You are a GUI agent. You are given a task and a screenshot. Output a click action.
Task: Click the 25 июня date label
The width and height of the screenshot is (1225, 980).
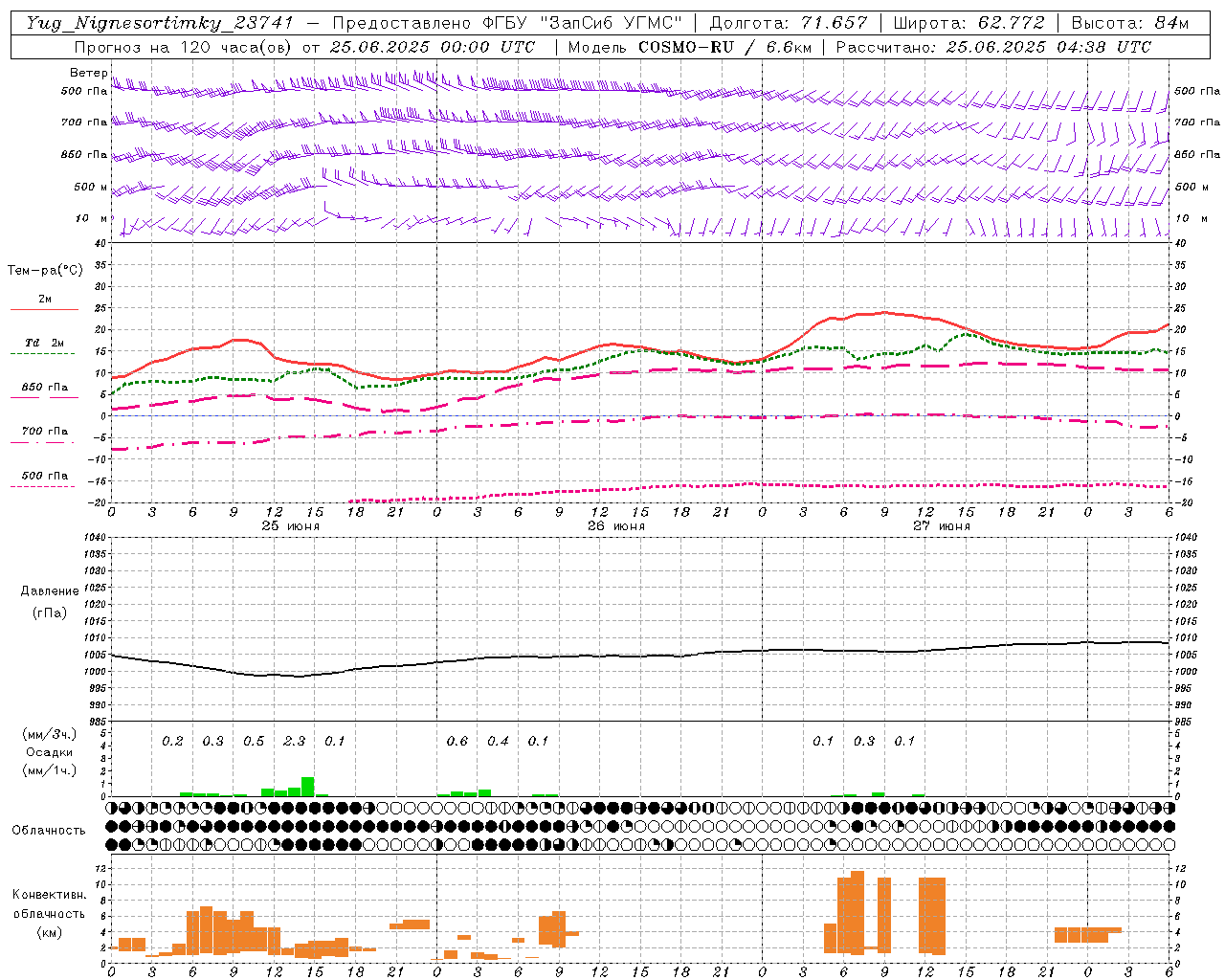(290, 525)
